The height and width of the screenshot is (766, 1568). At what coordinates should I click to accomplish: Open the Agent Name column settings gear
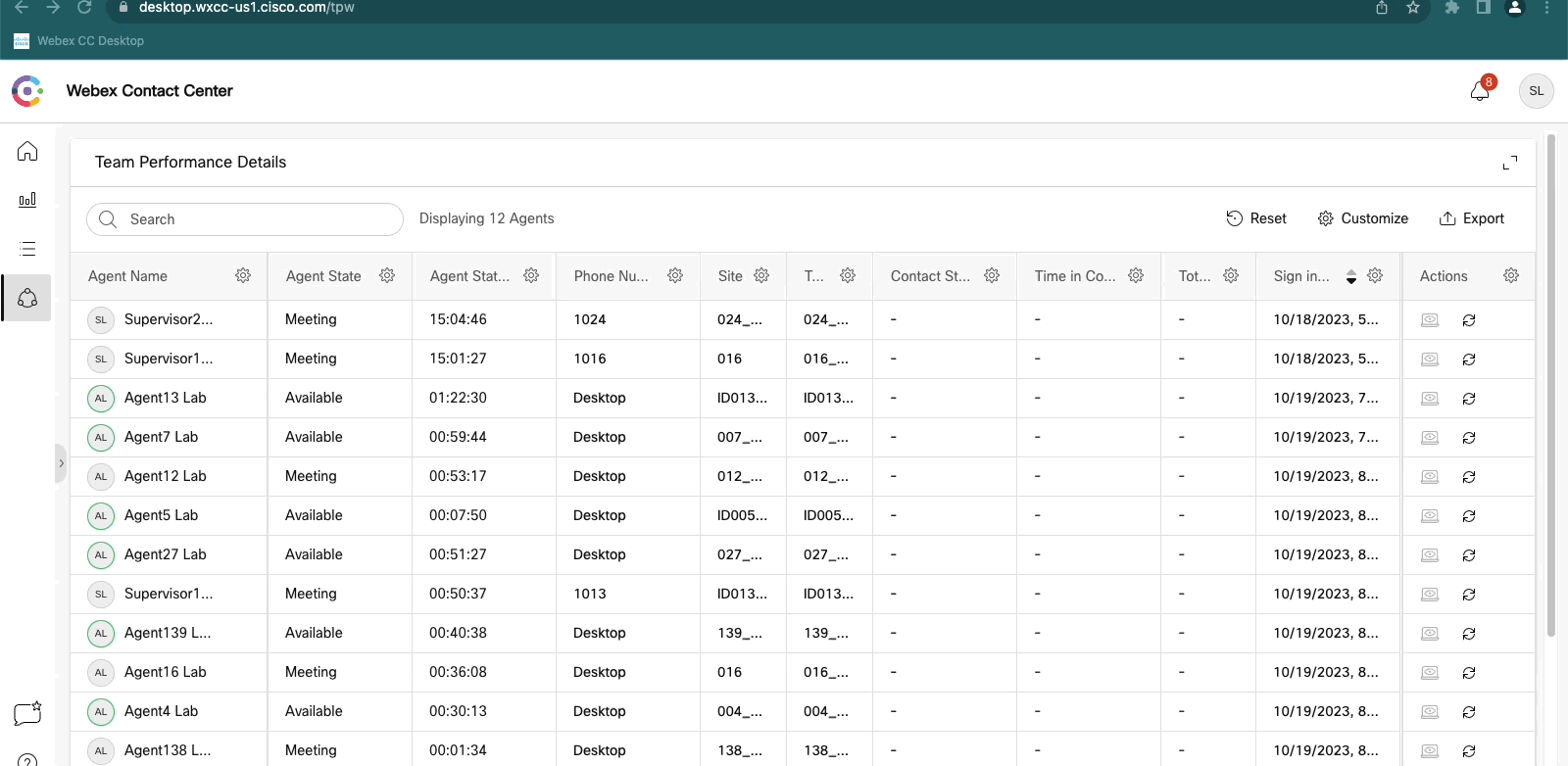click(243, 276)
